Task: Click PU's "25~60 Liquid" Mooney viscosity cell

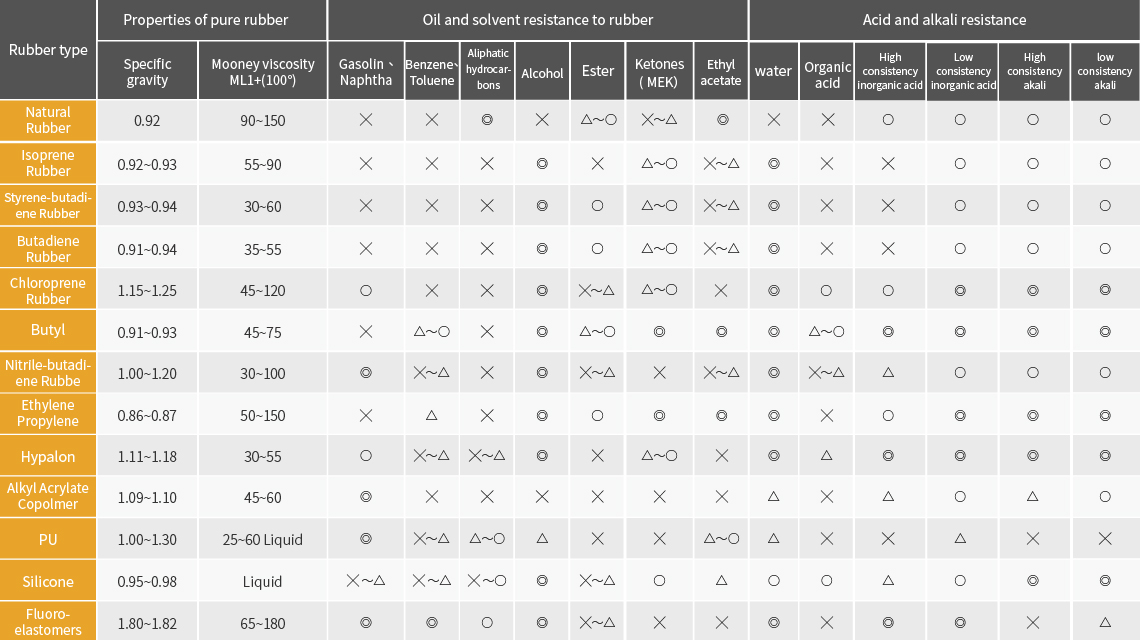Action: (x=262, y=540)
